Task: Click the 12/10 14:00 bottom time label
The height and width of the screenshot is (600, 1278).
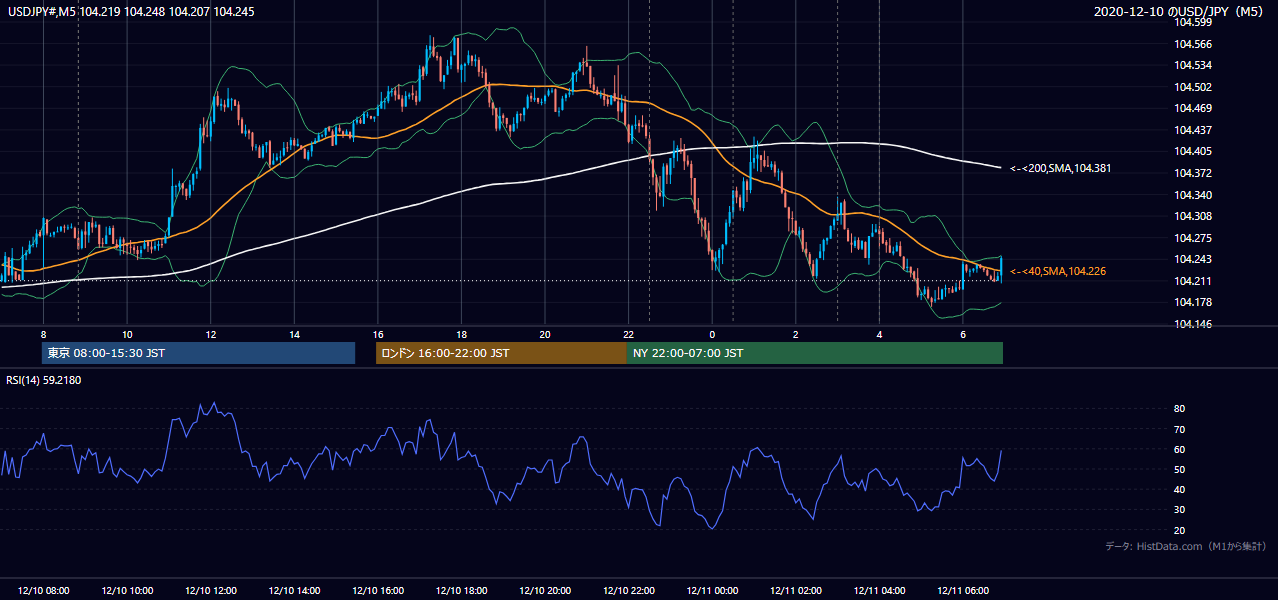Action: 295,591
